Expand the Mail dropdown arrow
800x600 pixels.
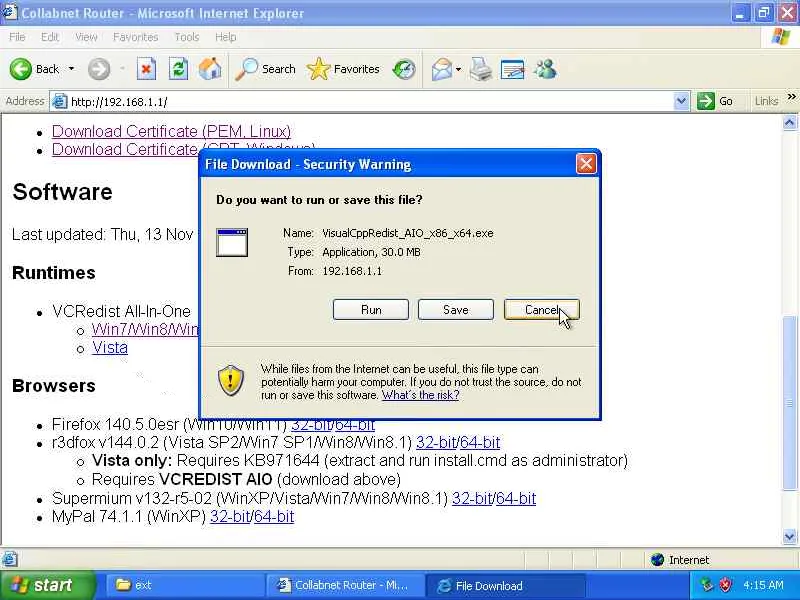(458, 69)
